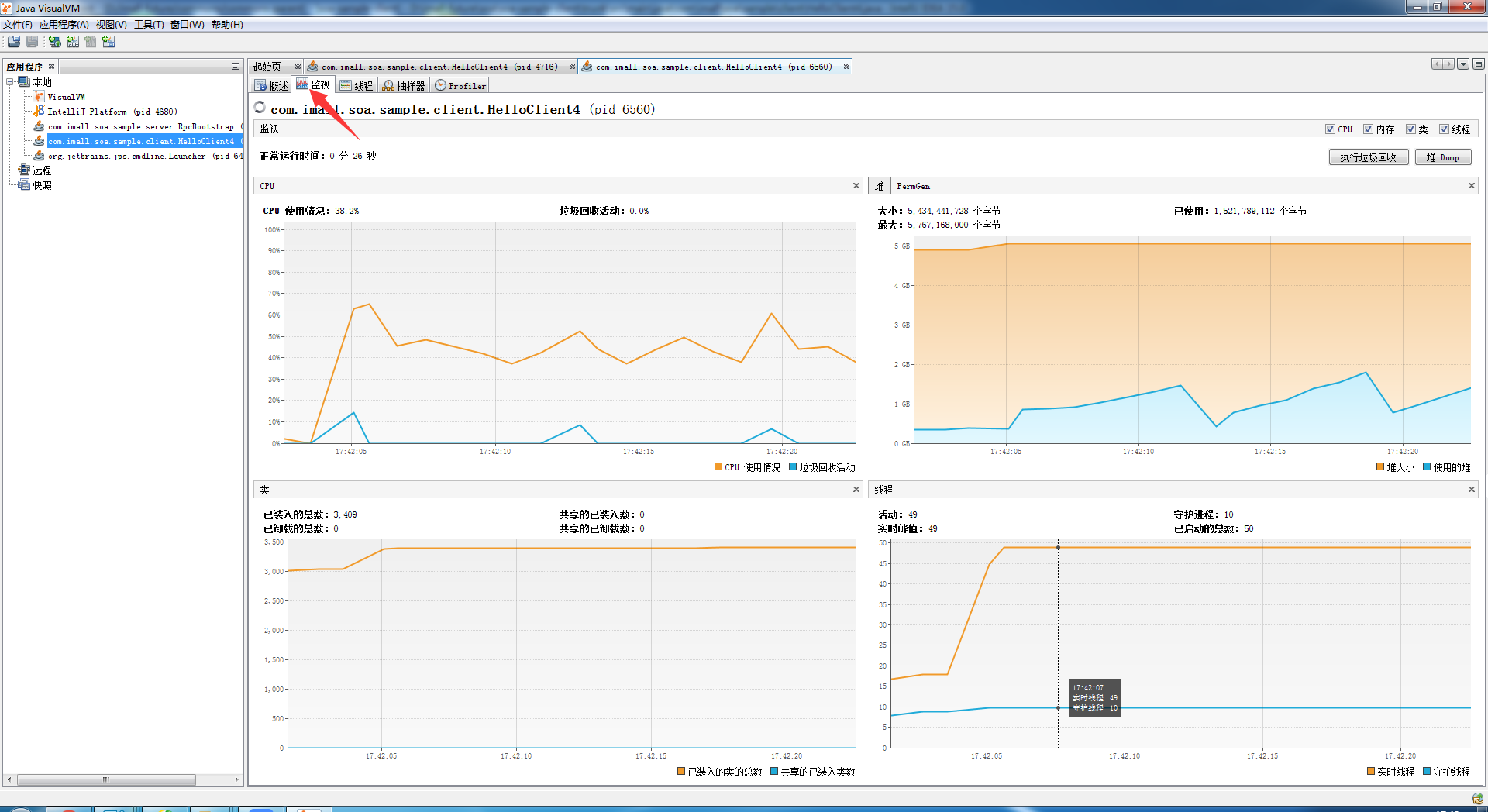Viewport: 1488px width, 812px height.
Task: Click the Java icon beside RpcBootstrap entry
Action: pyautogui.click(x=39, y=126)
